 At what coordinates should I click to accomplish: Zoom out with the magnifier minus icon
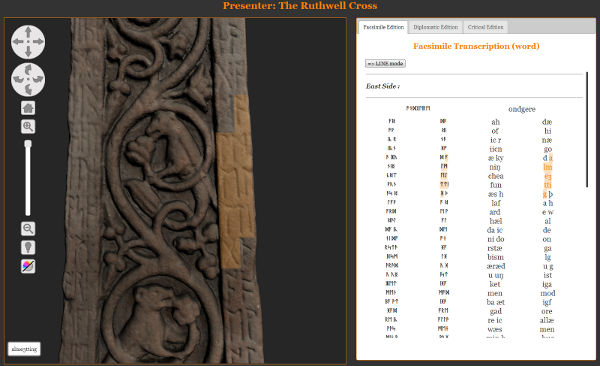click(28, 229)
